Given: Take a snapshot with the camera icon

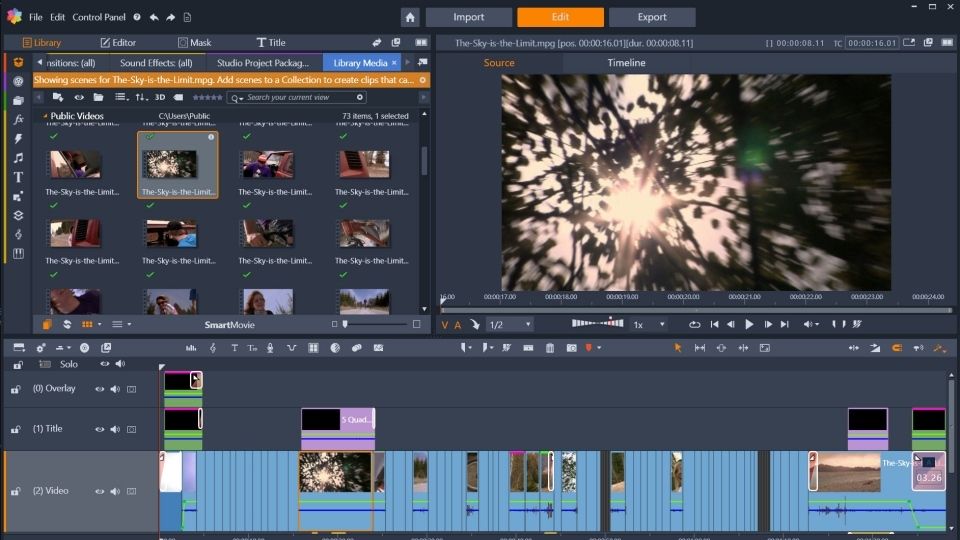Looking at the screenshot, I should coord(571,348).
